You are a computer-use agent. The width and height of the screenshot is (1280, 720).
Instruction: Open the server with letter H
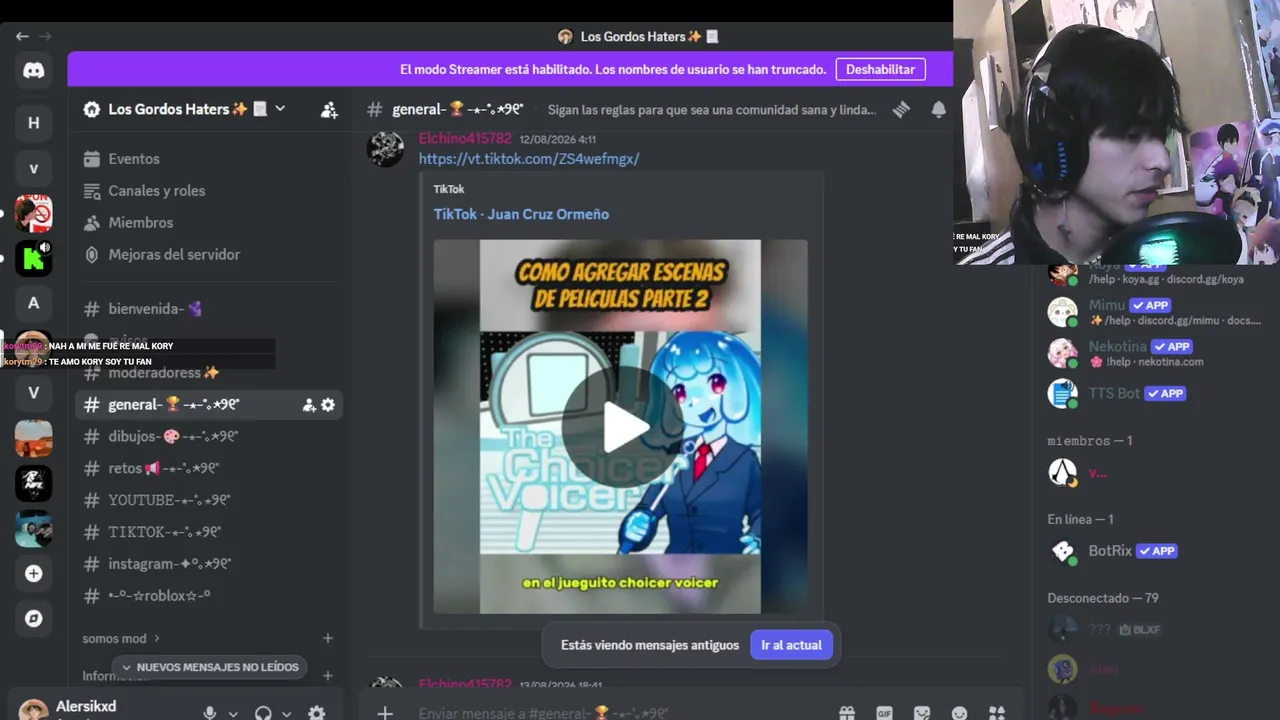(x=33, y=123)
